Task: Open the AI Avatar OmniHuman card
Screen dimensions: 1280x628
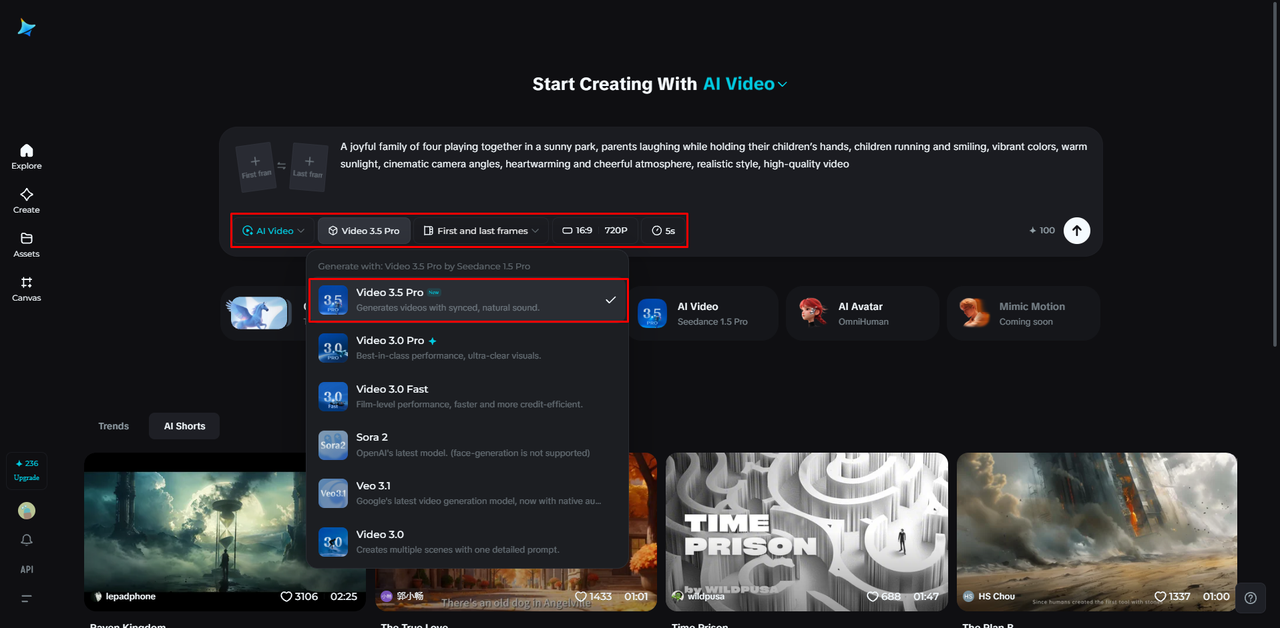Action: 862,314
